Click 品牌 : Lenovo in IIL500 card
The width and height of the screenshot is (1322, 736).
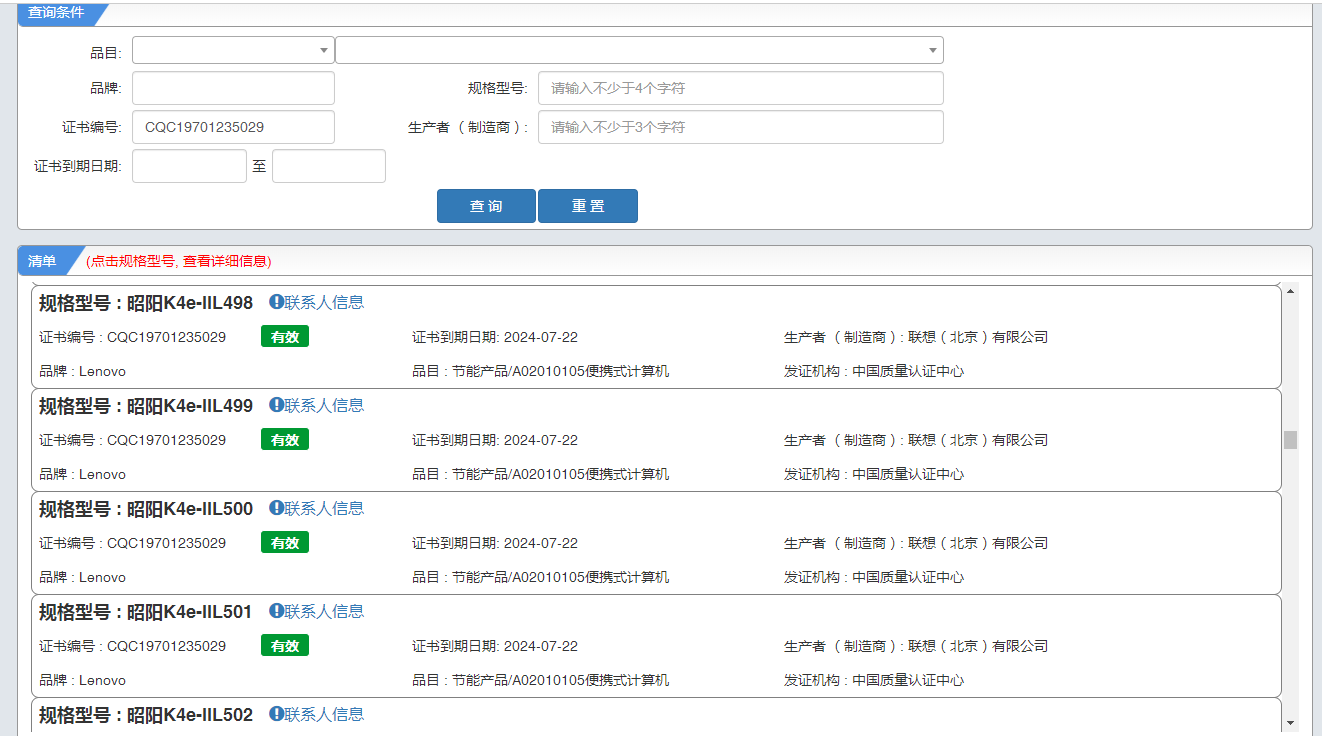[82, 577]
